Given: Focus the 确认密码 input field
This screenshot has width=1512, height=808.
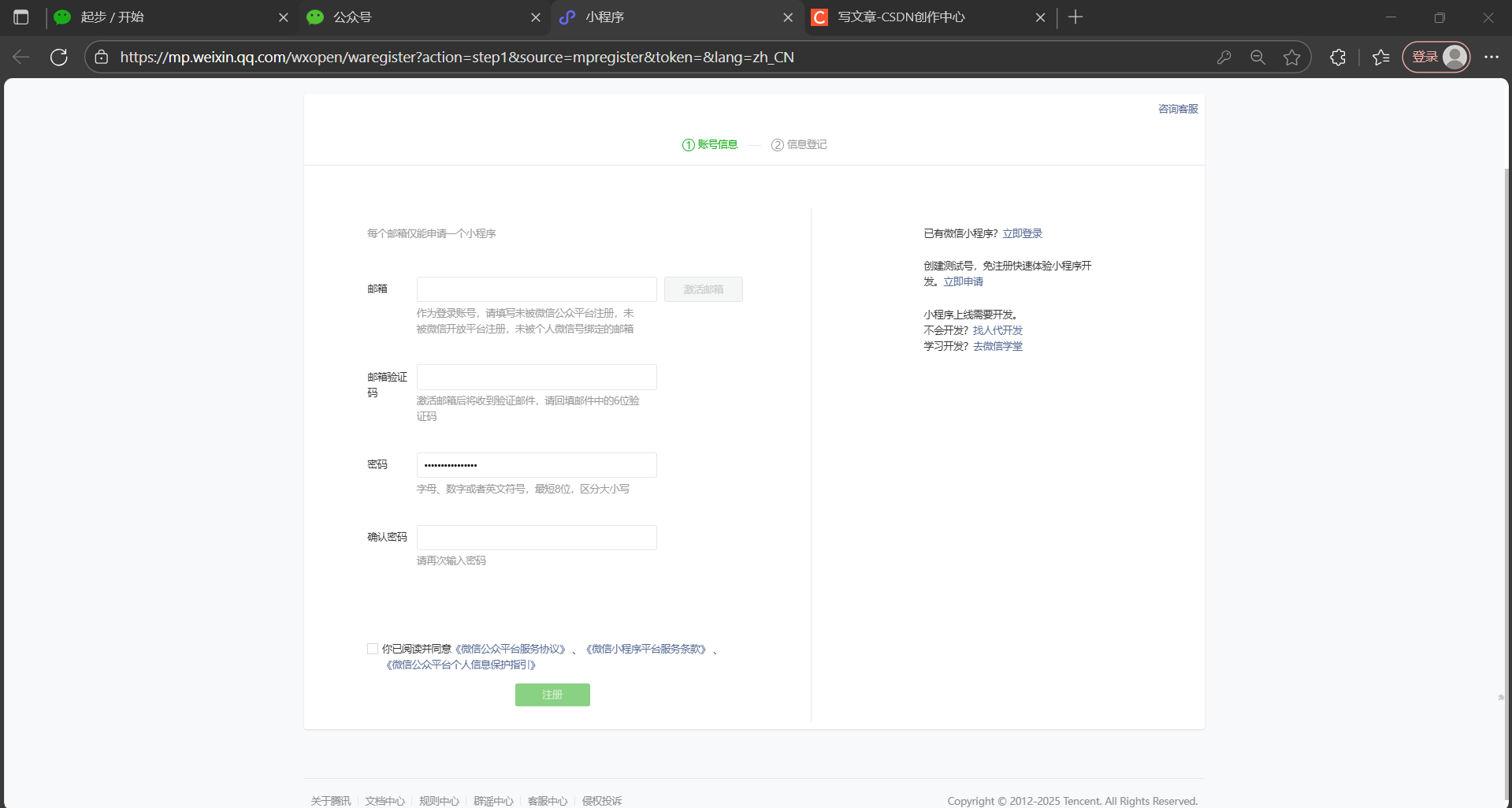Looking at the screenshot, I should [537, 538].
